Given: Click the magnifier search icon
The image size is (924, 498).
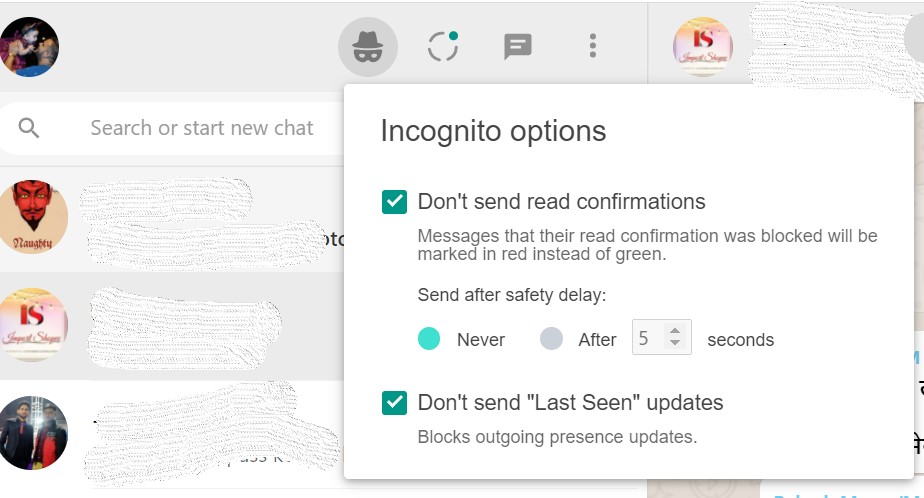Looking at the screenshot, I should (x=28, y=127).
